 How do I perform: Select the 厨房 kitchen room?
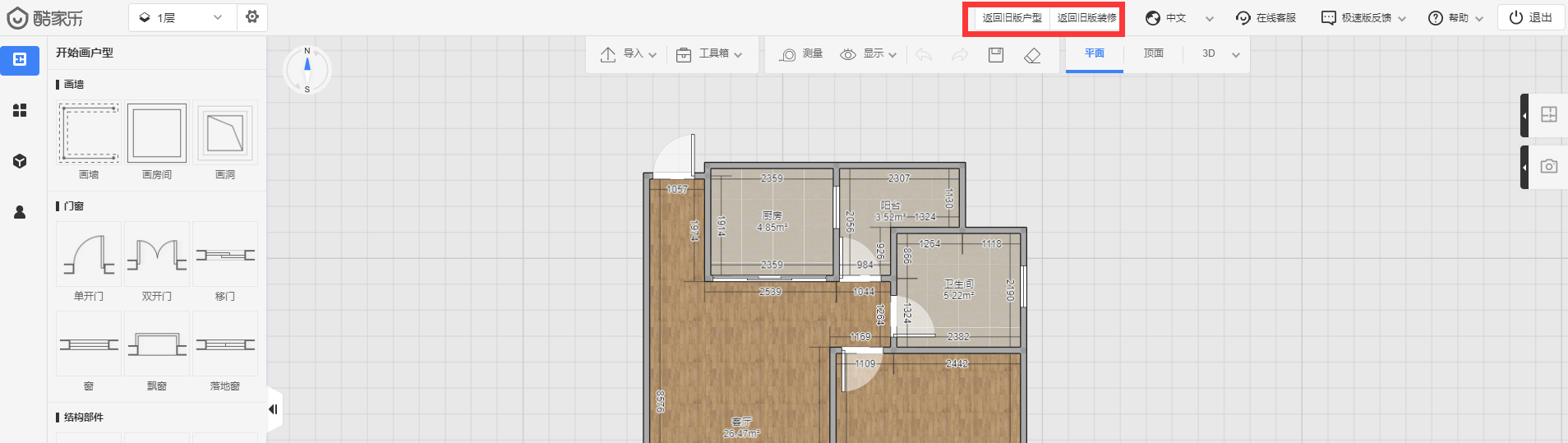click(x=772, y=222)
